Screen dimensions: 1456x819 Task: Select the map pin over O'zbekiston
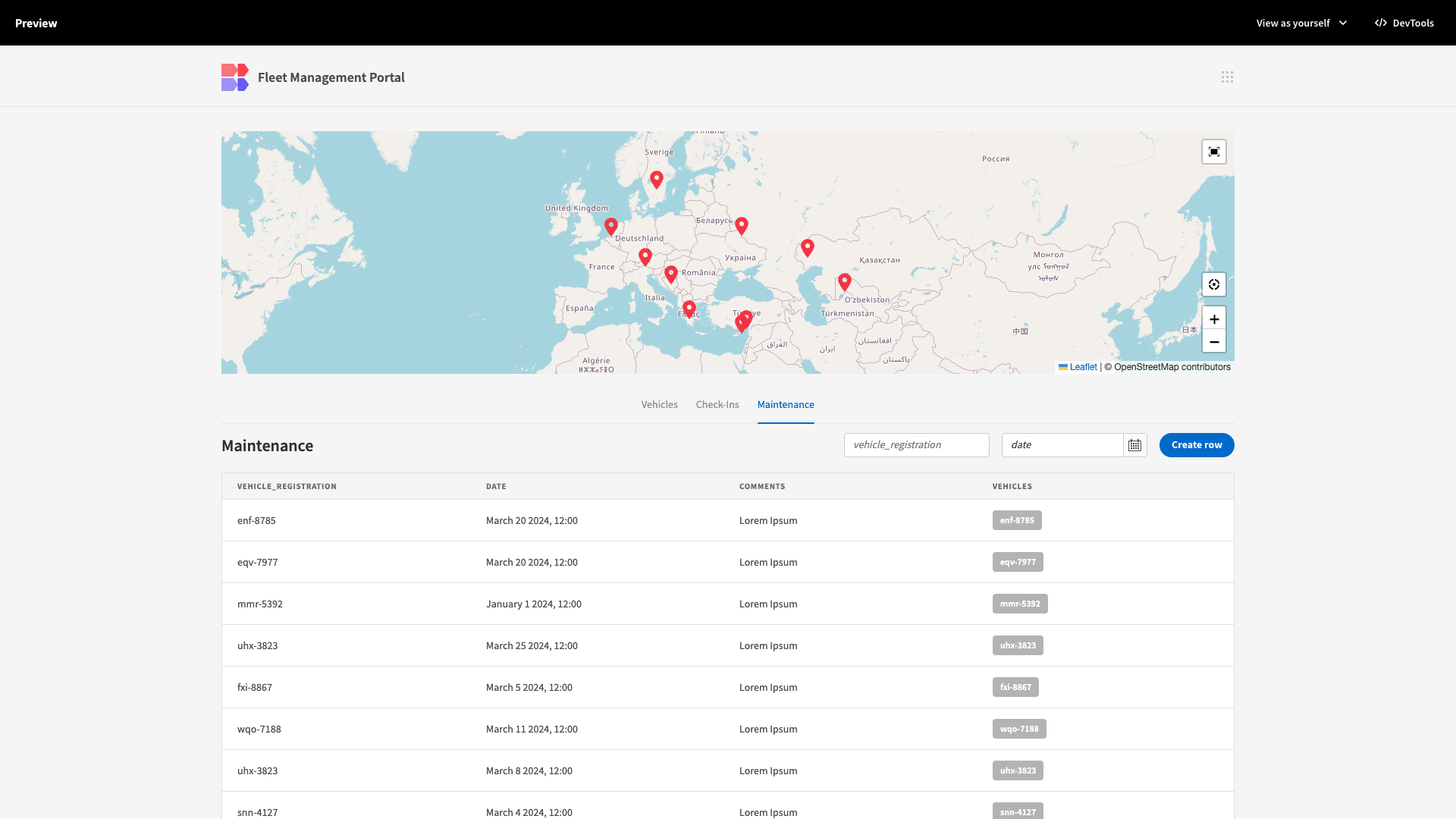click(x=845, y=282)
